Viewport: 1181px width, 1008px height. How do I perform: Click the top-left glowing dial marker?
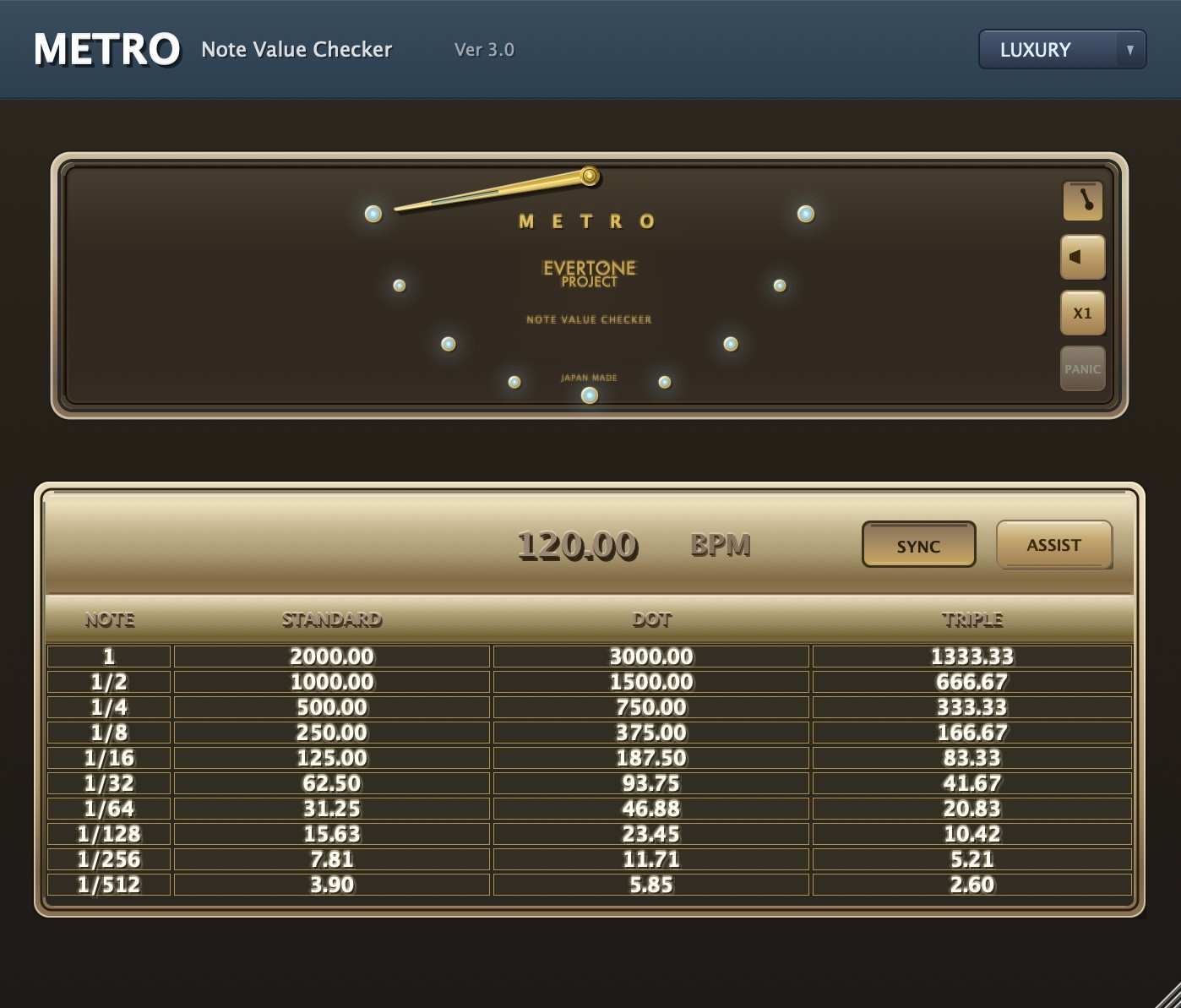click(x=372, y=214)
